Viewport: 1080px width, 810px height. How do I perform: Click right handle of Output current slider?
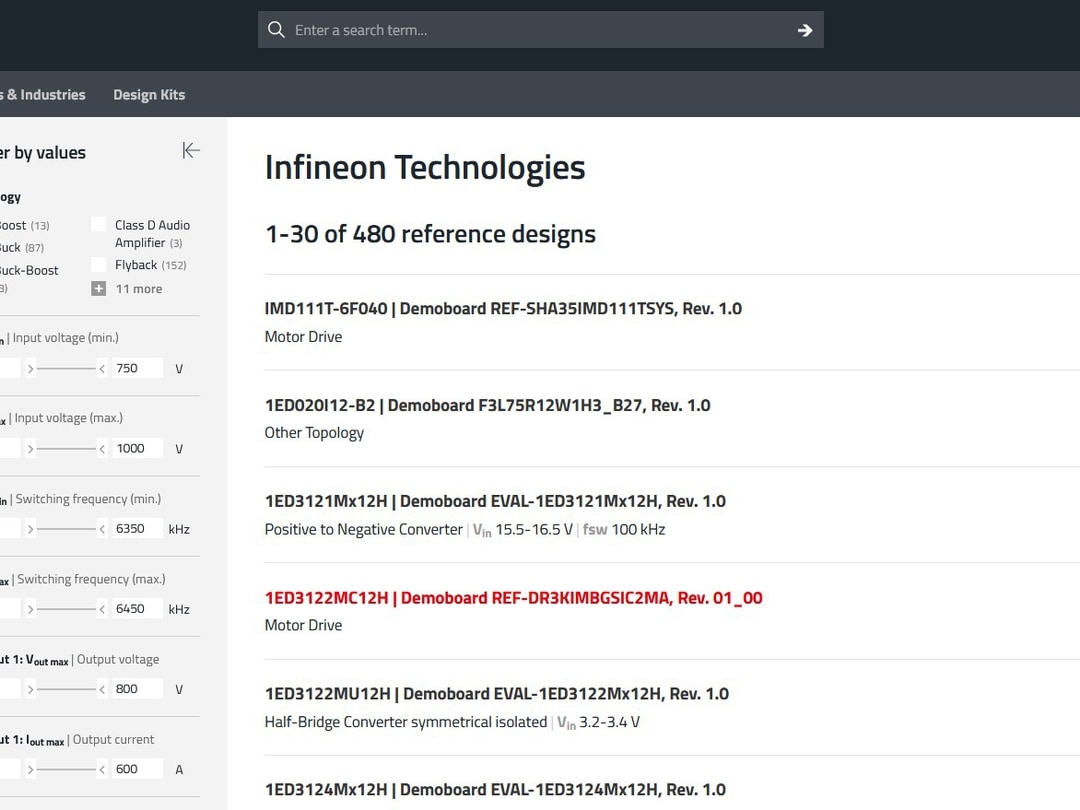click(x=102, y=769)
